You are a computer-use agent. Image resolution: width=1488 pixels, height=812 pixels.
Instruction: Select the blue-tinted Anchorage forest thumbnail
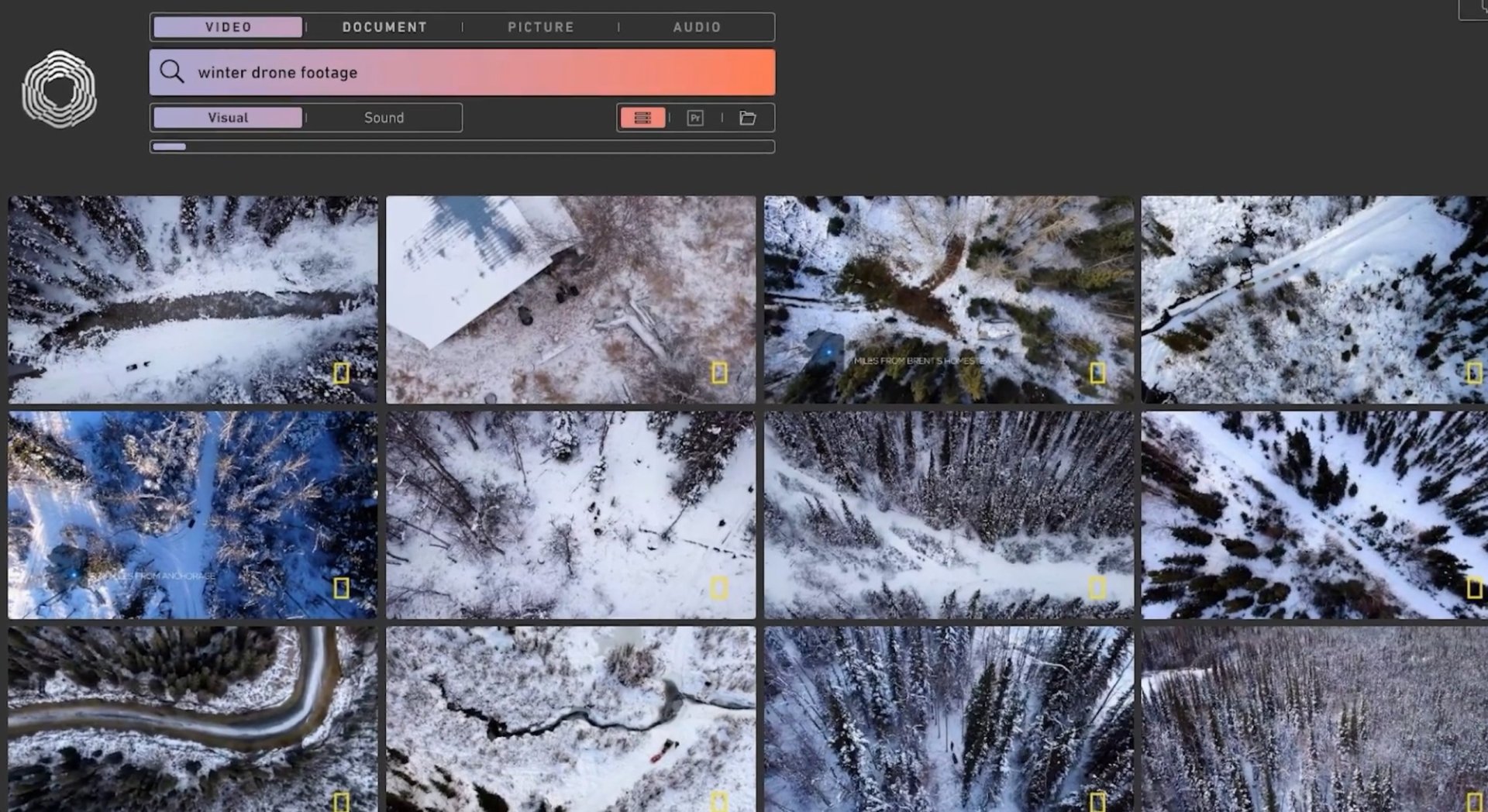point(192,514)
